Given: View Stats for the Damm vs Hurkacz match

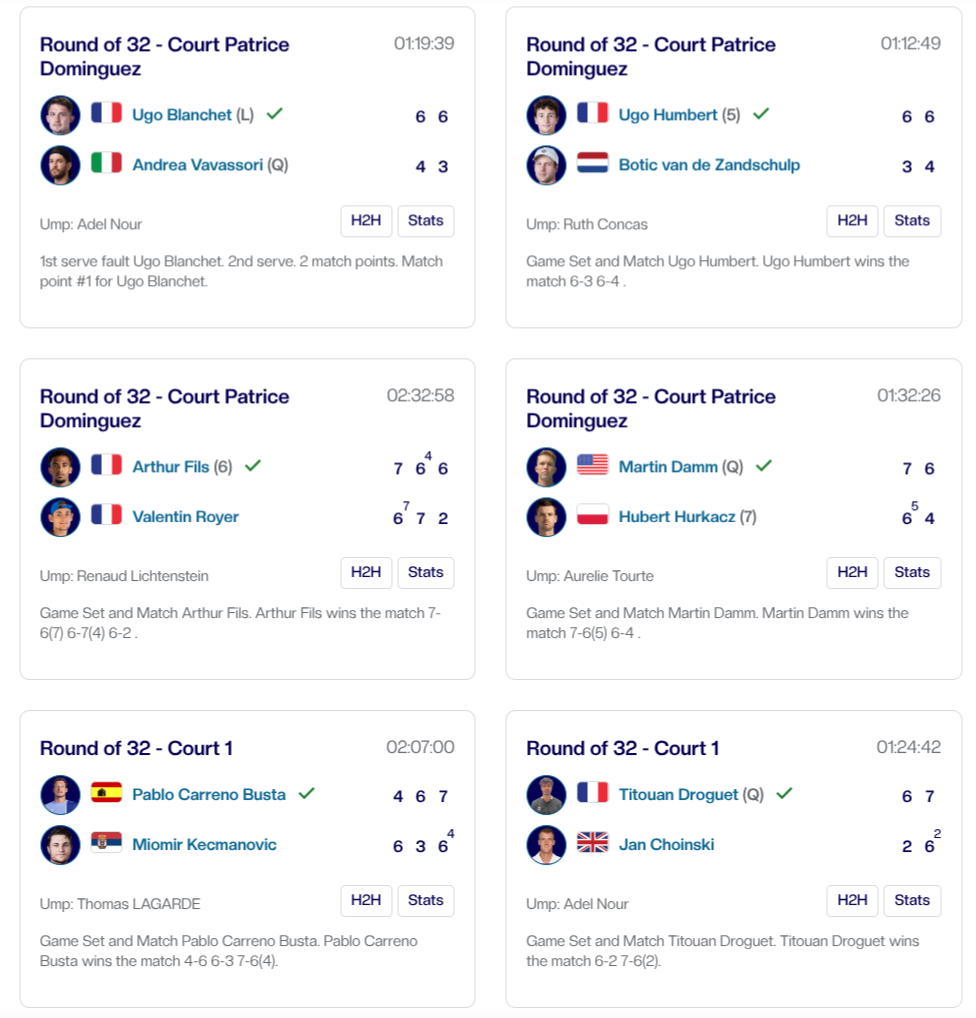Looking at the screenshot, I should coord(912,572).
